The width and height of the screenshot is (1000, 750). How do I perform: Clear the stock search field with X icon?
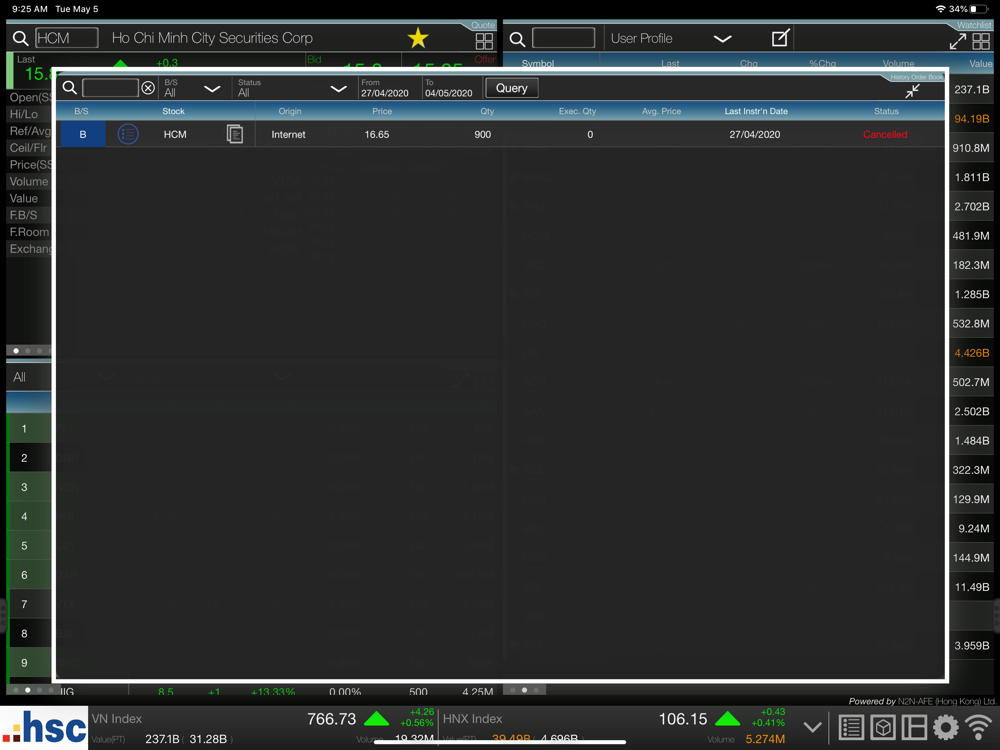[x=148, y=88]
